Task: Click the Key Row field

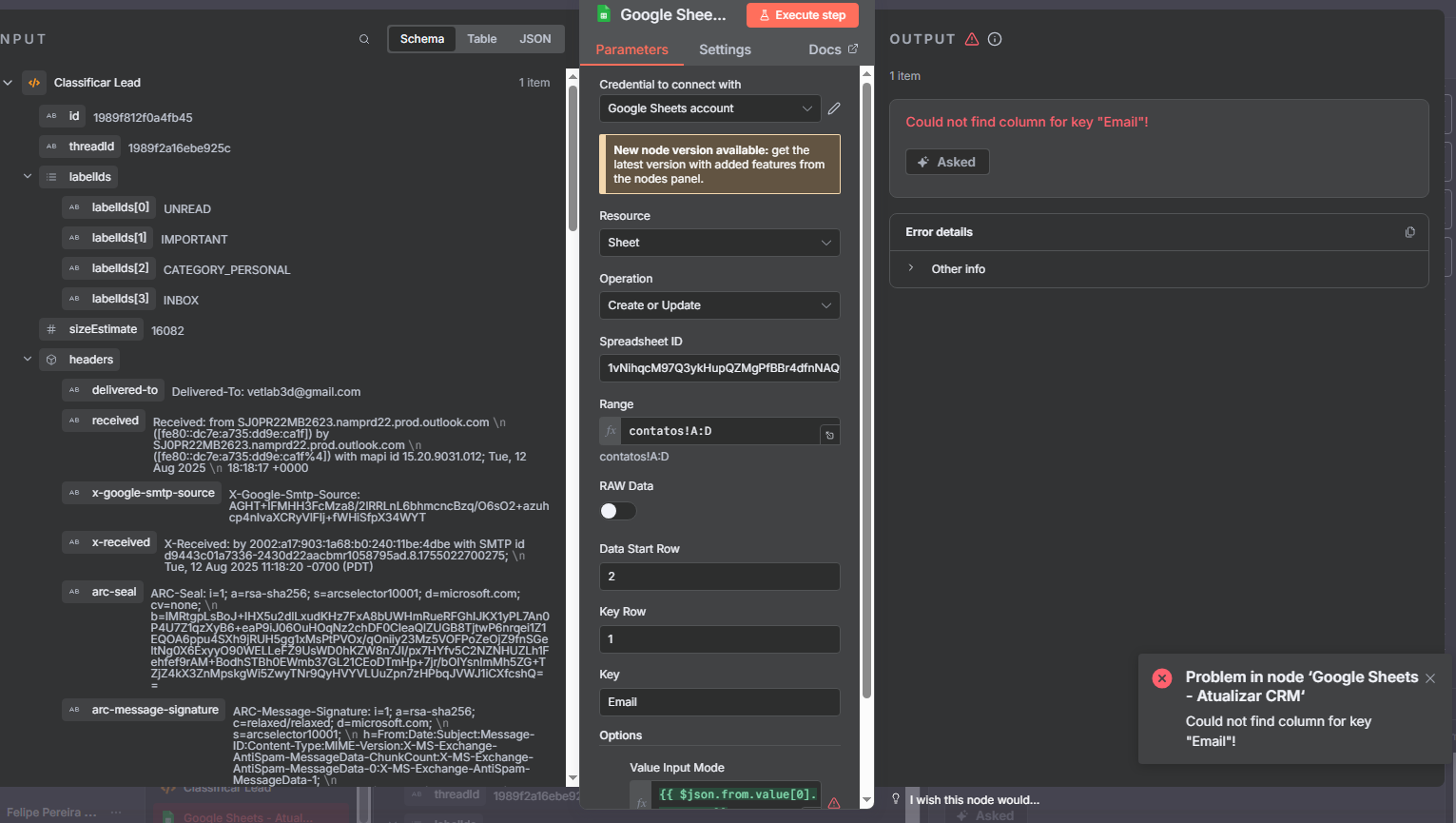Action: (720, 639)
